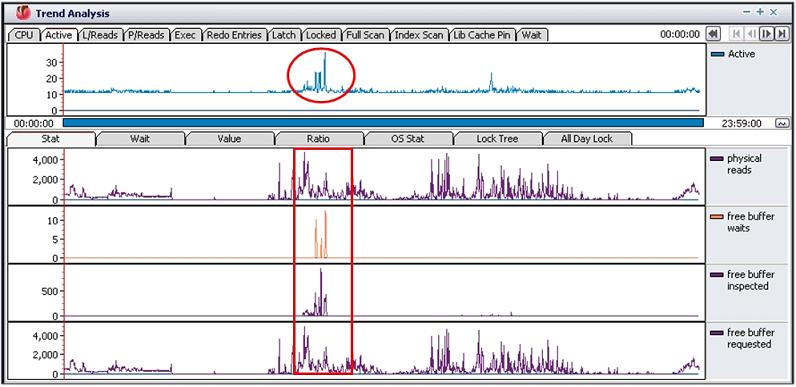The width and height of the screenshot is (796, 387).
Task: Select the Redo Entries tab
Action: 235,35
